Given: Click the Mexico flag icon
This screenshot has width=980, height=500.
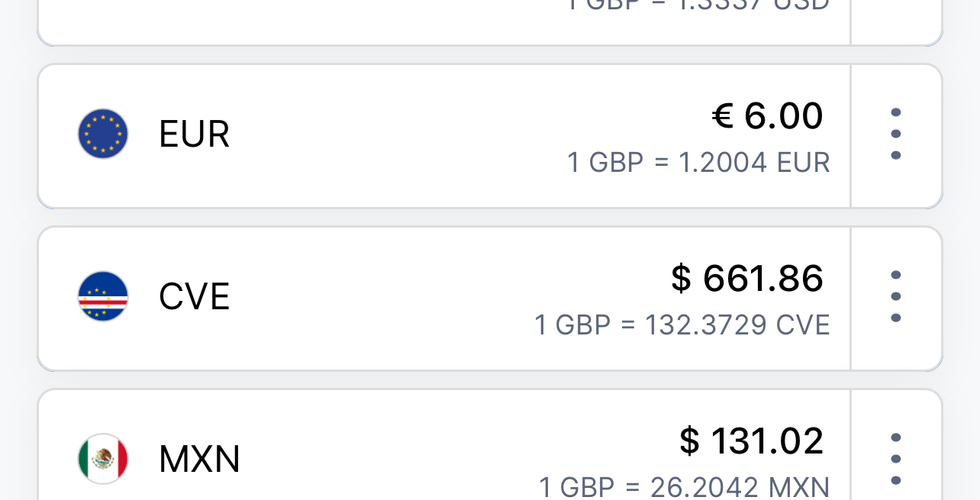Looking at the screenshot, I should pyautogui.click(x=103, y=459).
